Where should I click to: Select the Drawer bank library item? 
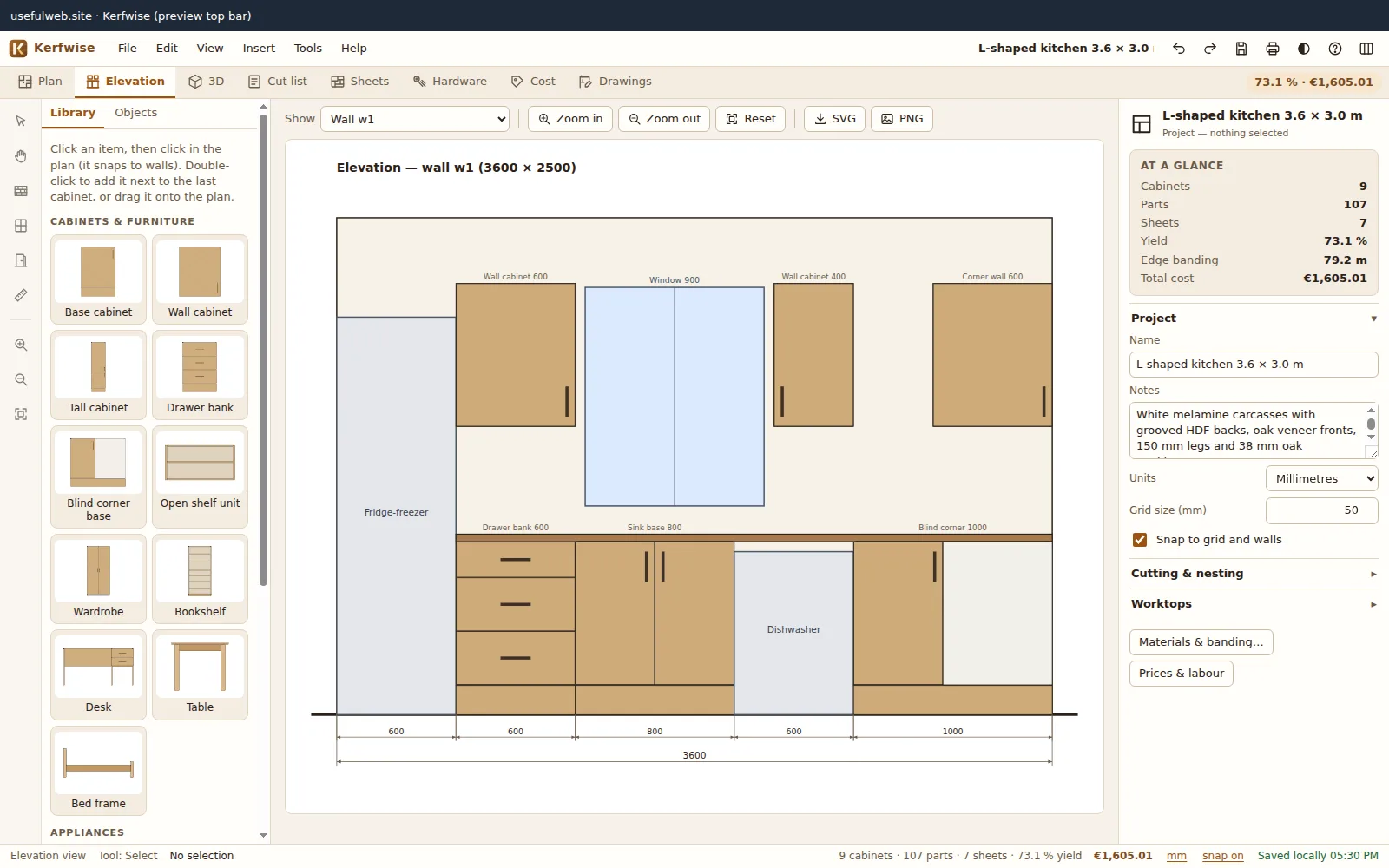200,375
